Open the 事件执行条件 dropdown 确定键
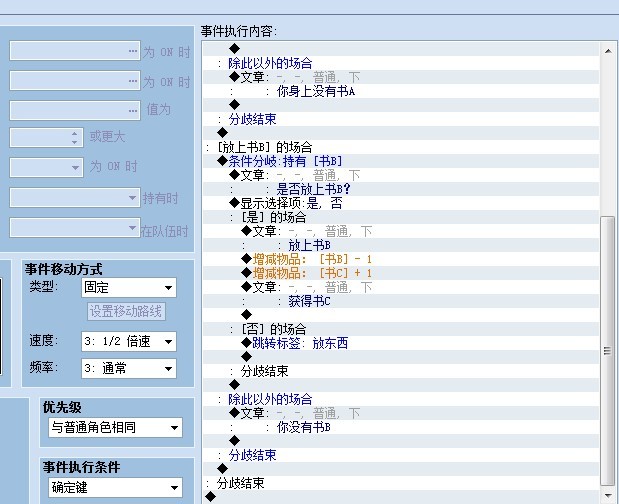 [x=115, y=488]
